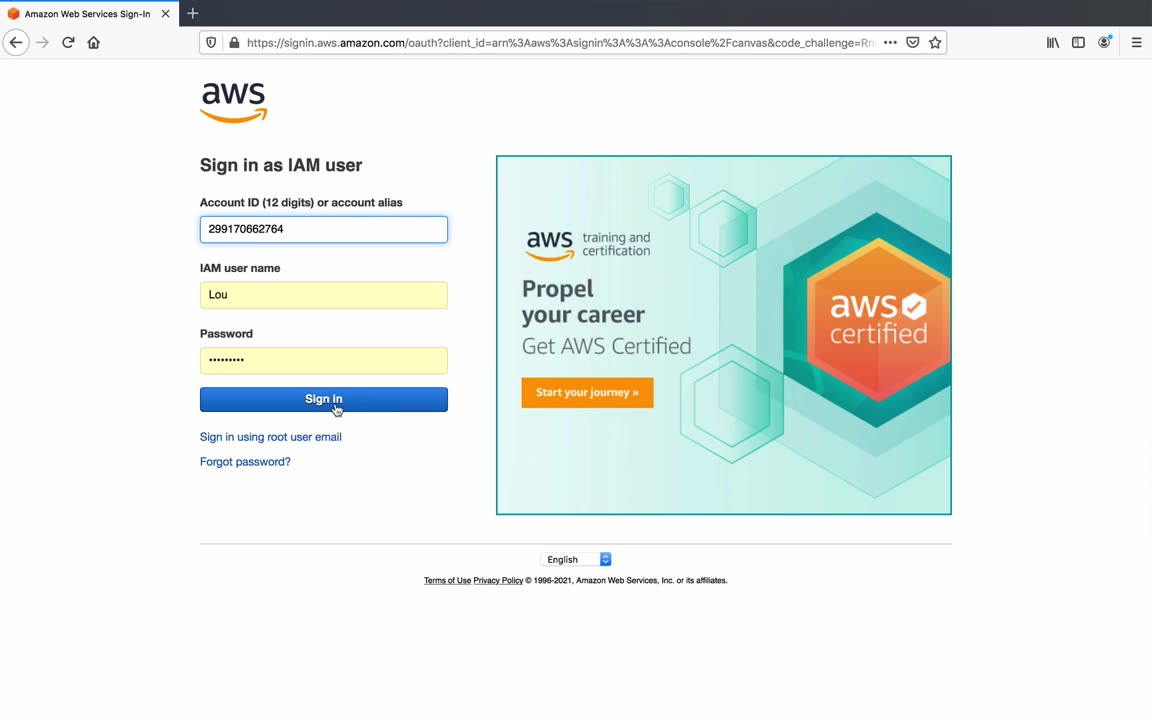Open the Terms of Use link
The height and width of the screenshot is (720, 1152).
click(x=447, y=580)
